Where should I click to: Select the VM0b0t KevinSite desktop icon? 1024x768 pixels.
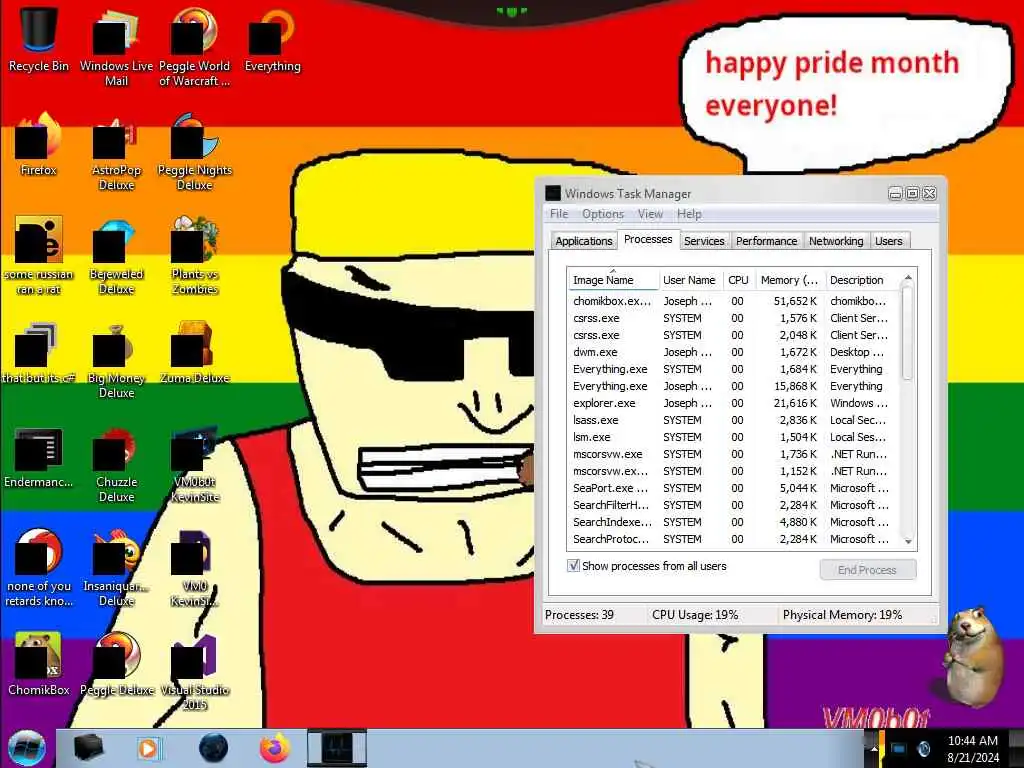(195, 464)
